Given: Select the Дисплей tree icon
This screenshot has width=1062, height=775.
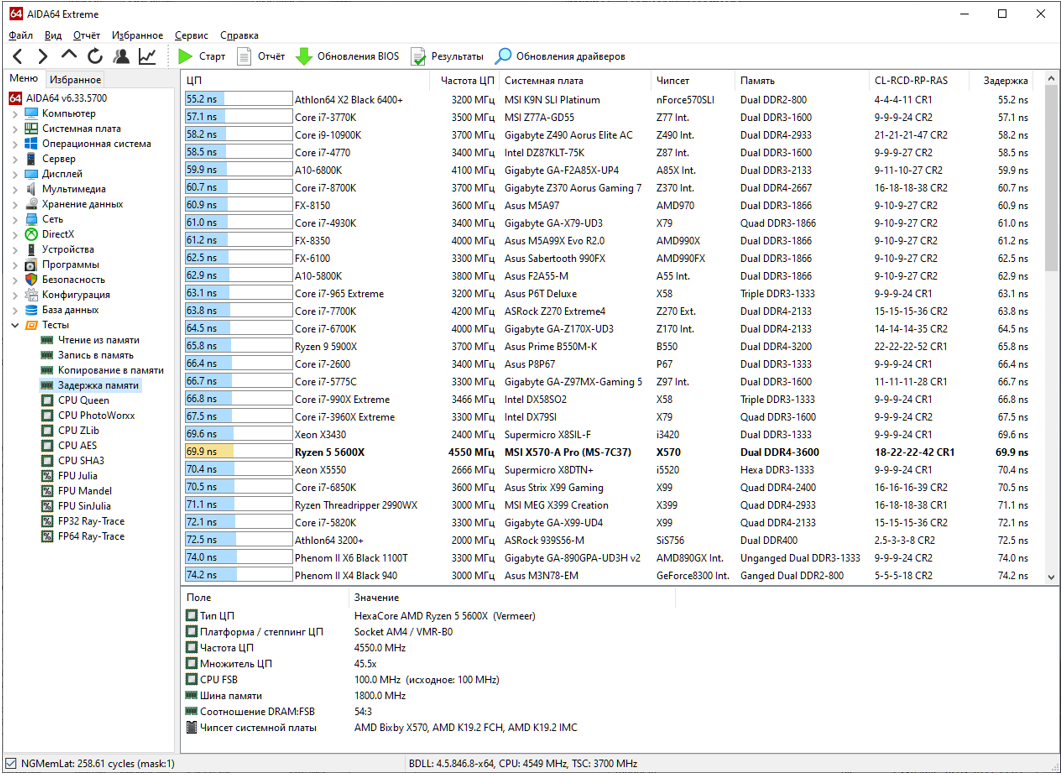Looking at the screenshot, I should coord(31,173).
